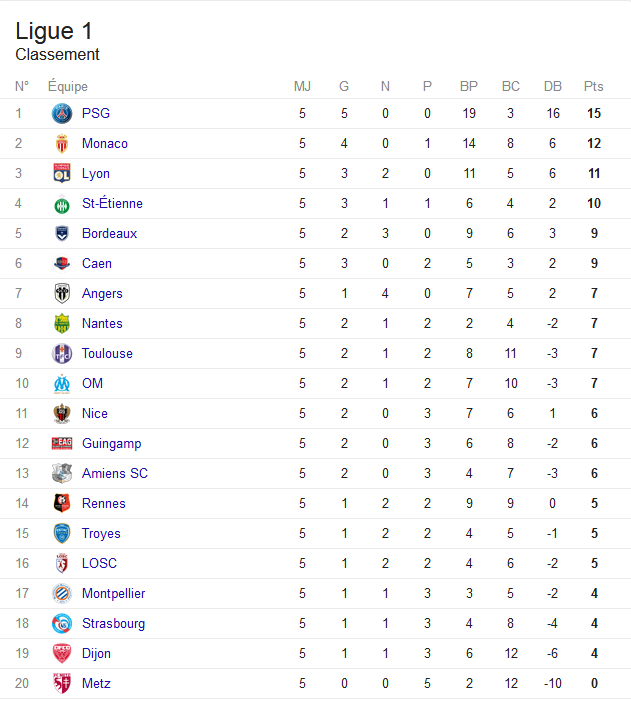Open the Amiens SC team link

(115, 473)
